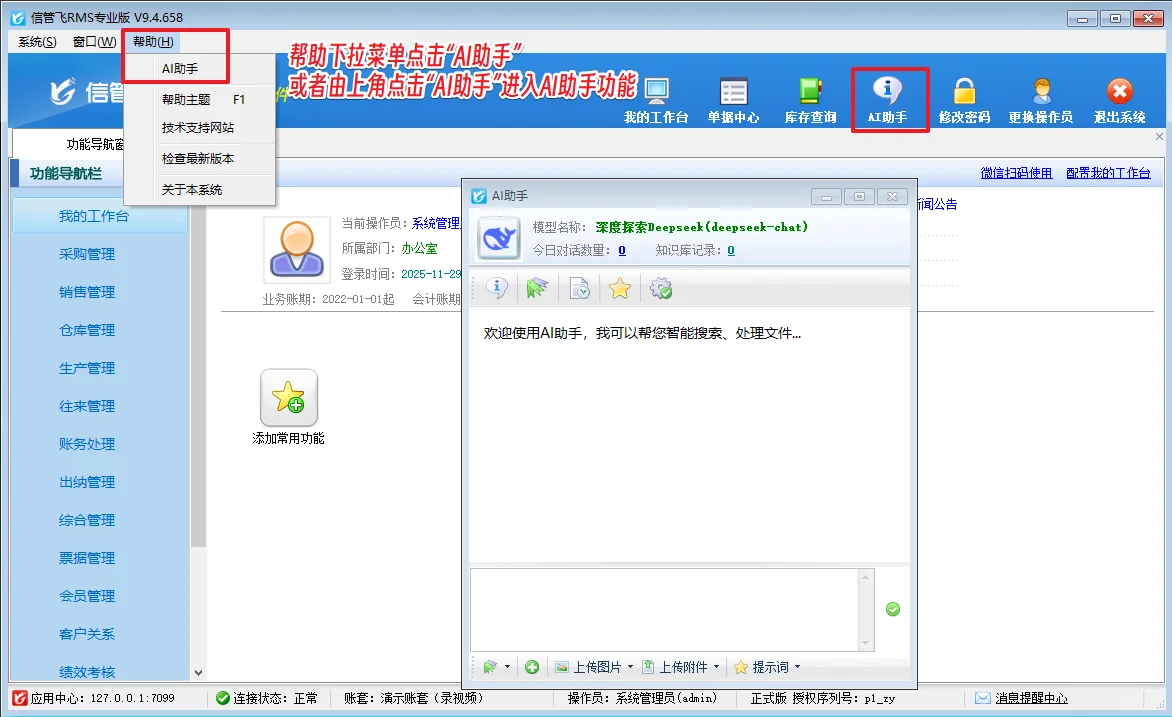Image resolution: width=1172 pixels, height=717 pixels.
Task: Click the 单据中心 icon
Action: (733, 100)
